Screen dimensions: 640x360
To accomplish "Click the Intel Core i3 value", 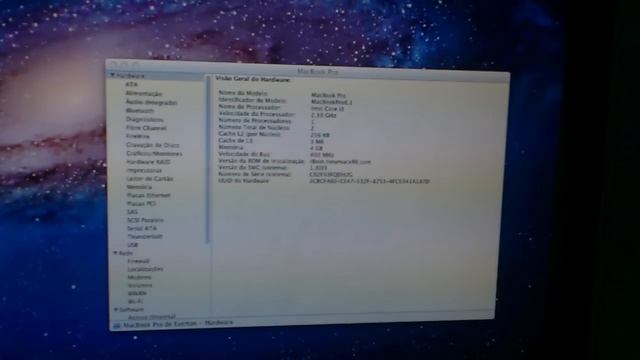I will (327, 109).
